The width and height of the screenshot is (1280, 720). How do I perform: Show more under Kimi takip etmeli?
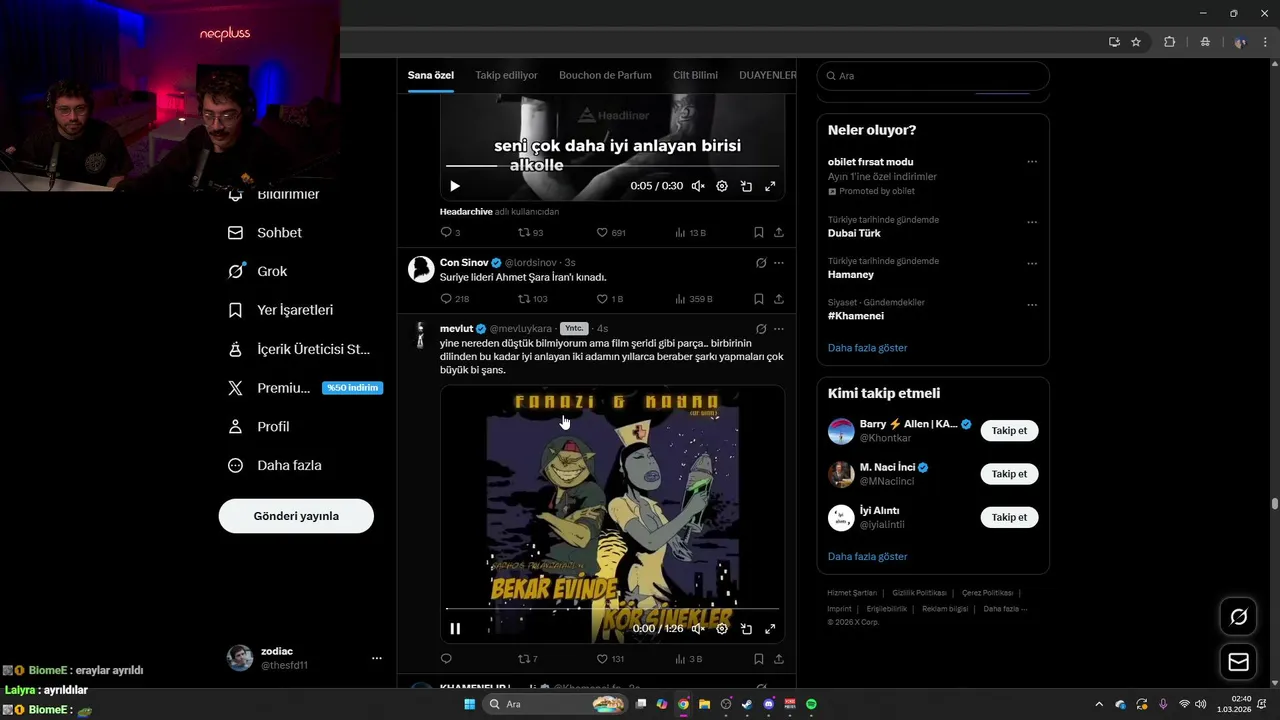[868, 556]
